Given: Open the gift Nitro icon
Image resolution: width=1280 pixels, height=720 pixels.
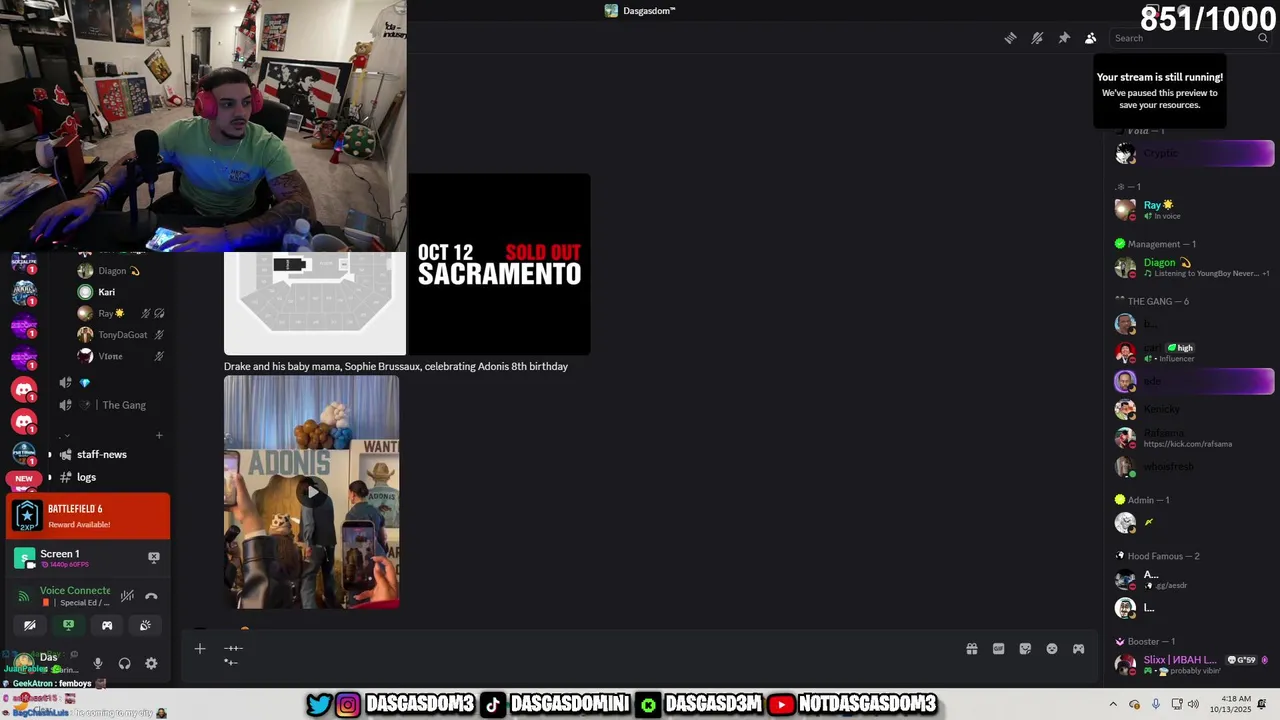Looking at the screenshot, I should [971, 649].
